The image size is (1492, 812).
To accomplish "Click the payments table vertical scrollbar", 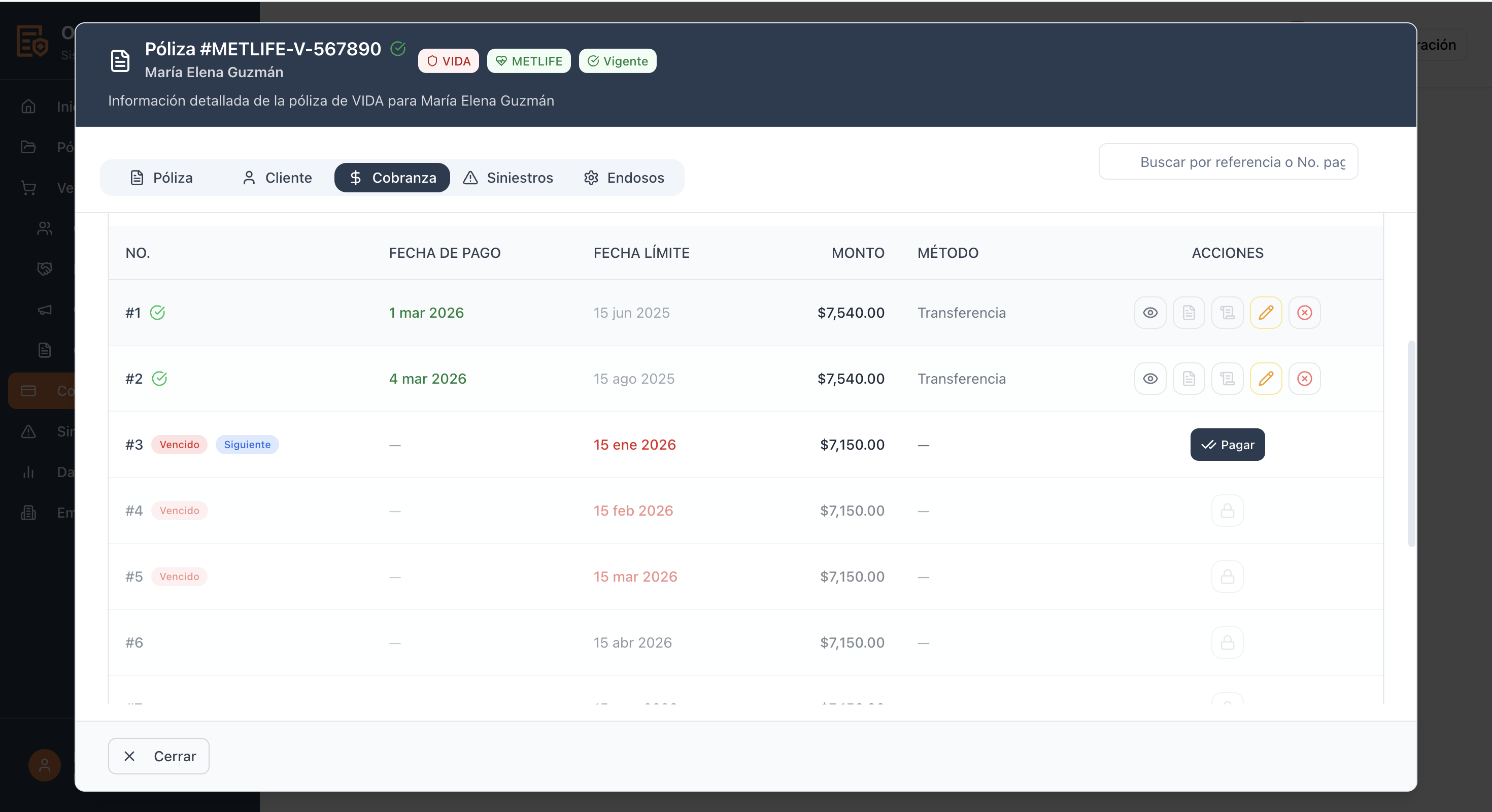I will pos(1411,443).
